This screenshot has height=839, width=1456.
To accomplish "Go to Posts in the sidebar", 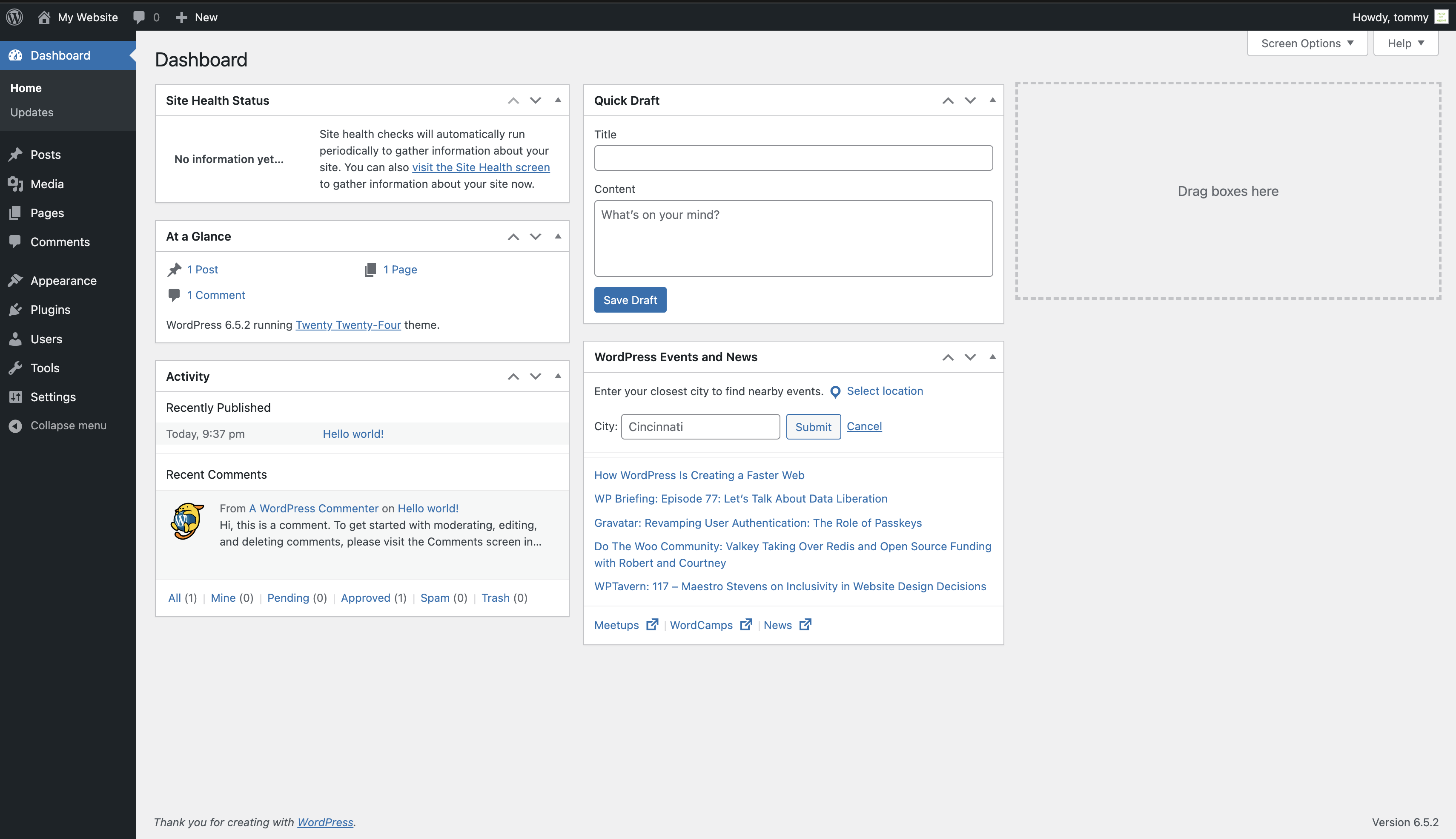I will pyautogui.click(x=68, y=155).
